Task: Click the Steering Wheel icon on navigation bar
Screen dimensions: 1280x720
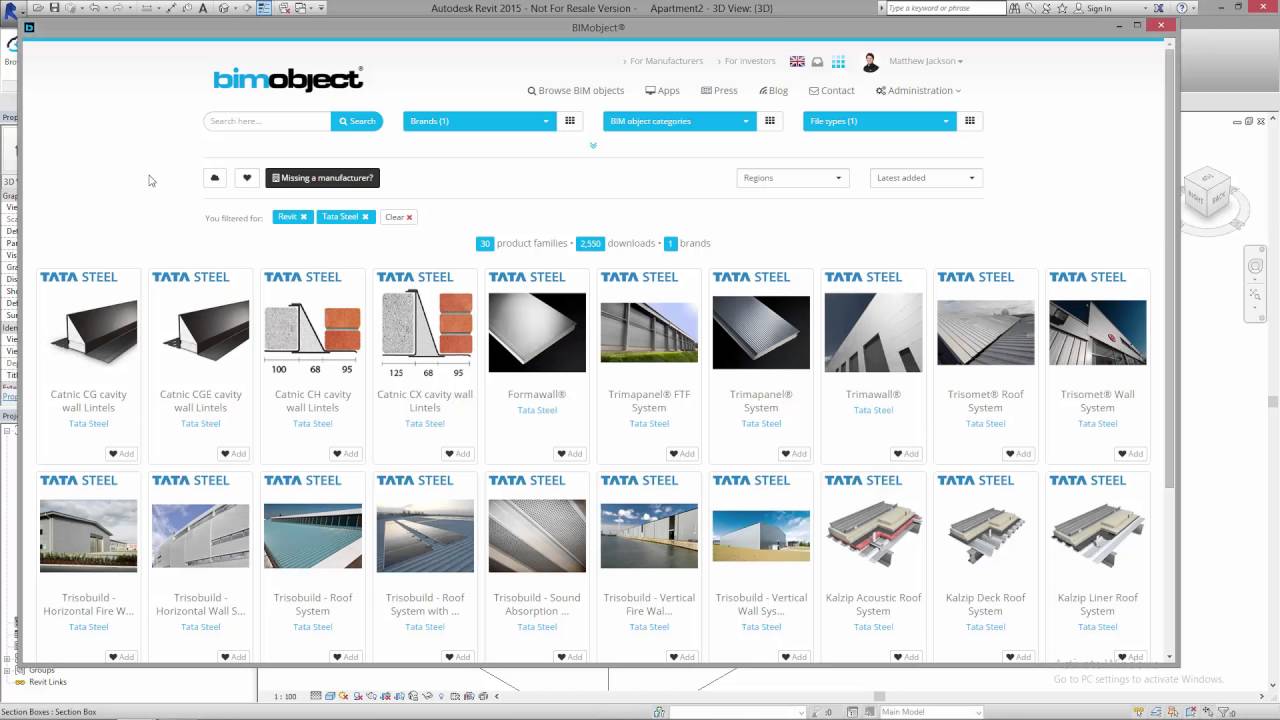Action: click(x=1255, y=266)
